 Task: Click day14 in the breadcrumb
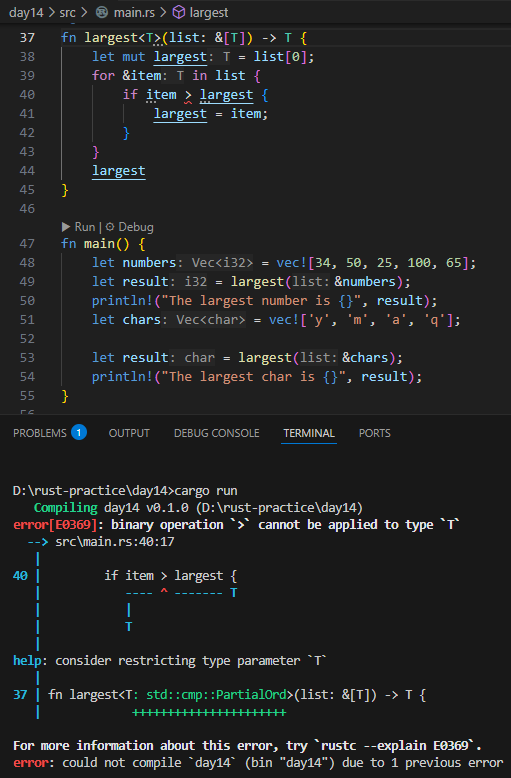coord(26,12)
